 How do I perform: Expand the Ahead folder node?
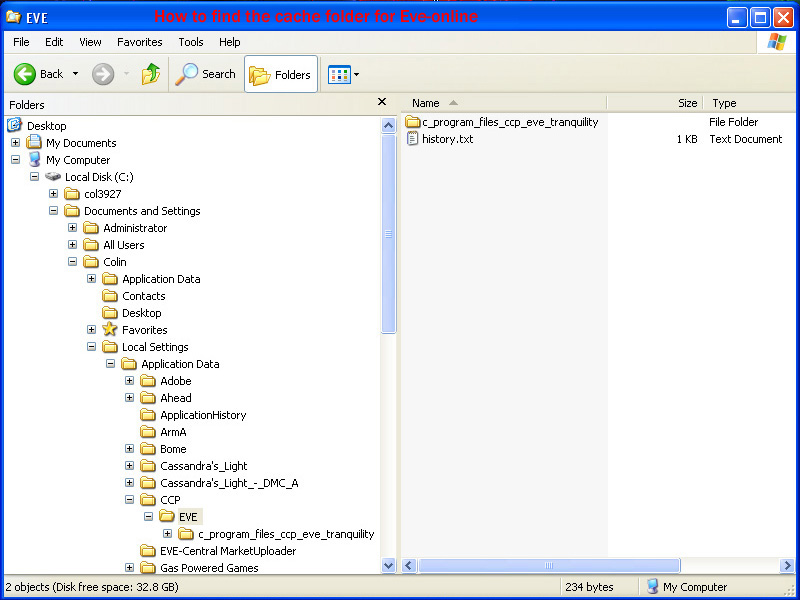tap(130, 397)
